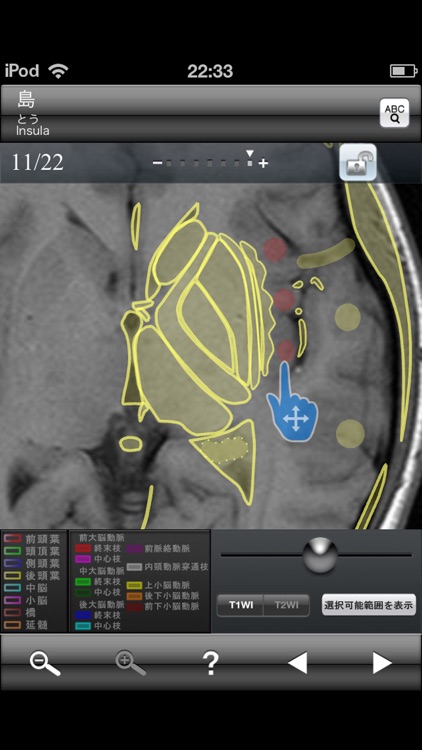Pick the purple 前脈絡動脈 swatch
The height and width of the screenshot is (750, 422).
click(x=134, y=548)
